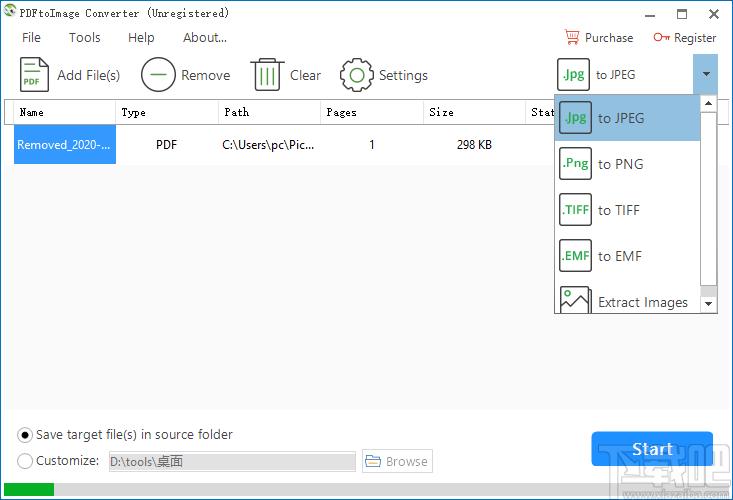Click the Remove minus circle icon

point(158,75)
